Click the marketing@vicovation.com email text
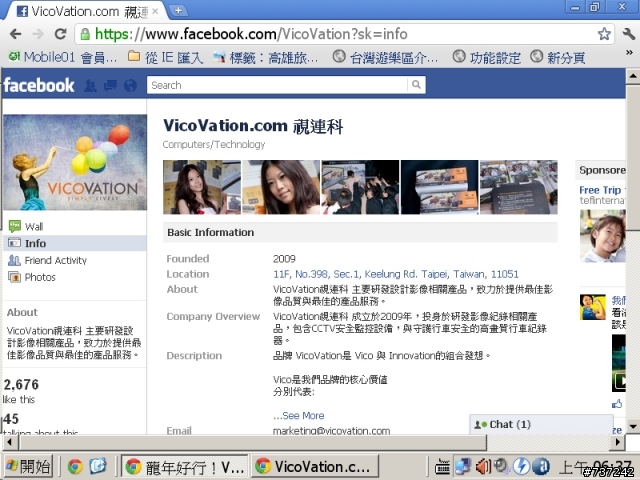 pyautogui.click(x=331, y=430)
